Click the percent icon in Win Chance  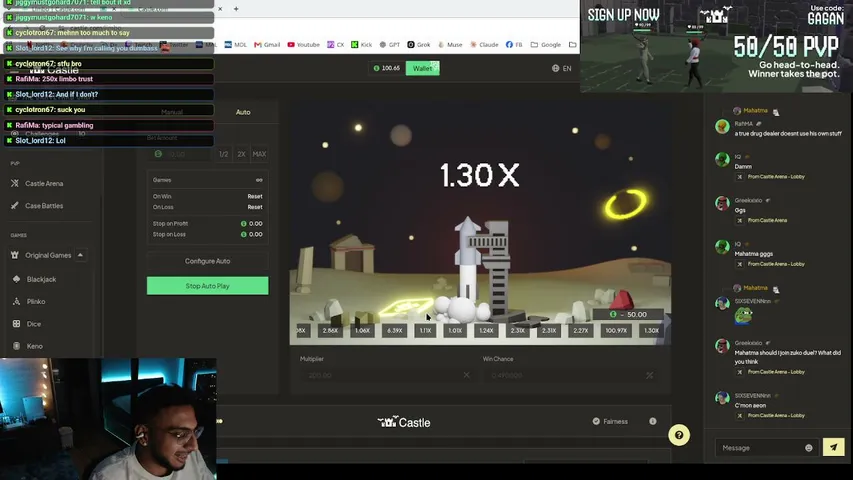click(x=649, y=376)
